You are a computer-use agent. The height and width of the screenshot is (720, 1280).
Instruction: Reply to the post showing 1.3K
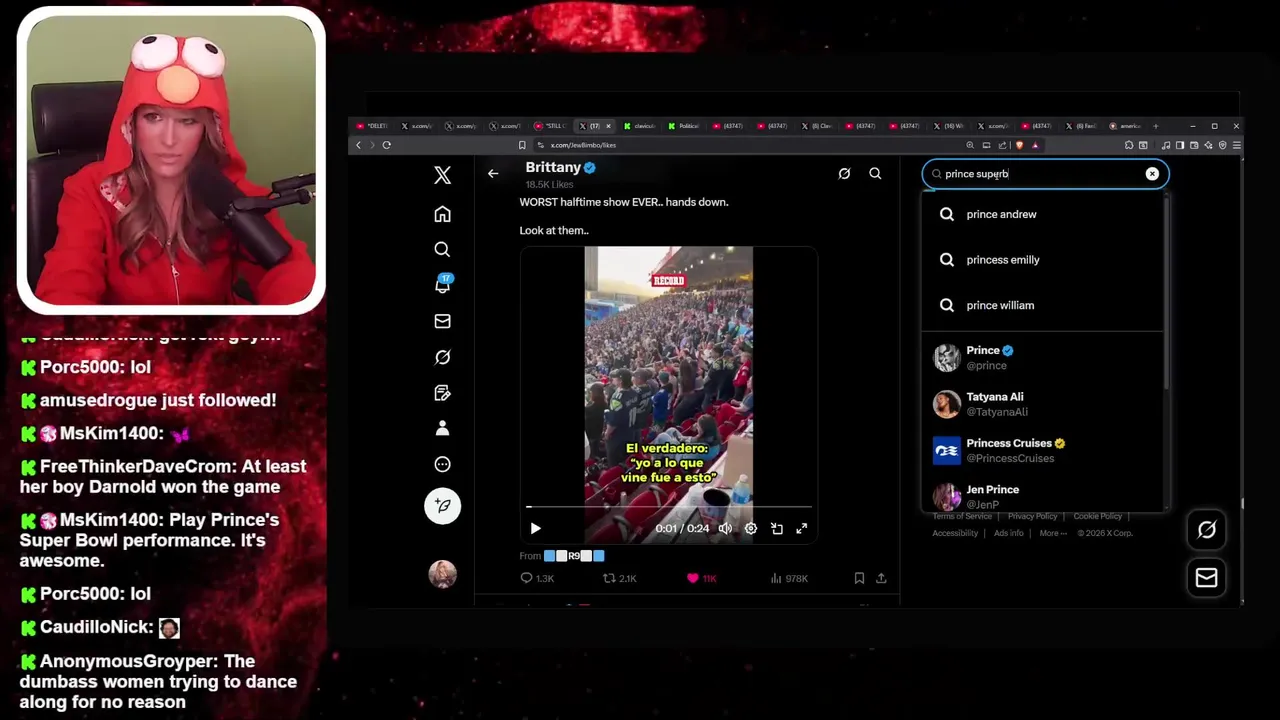pyautogui.click(x=537, y=578)
